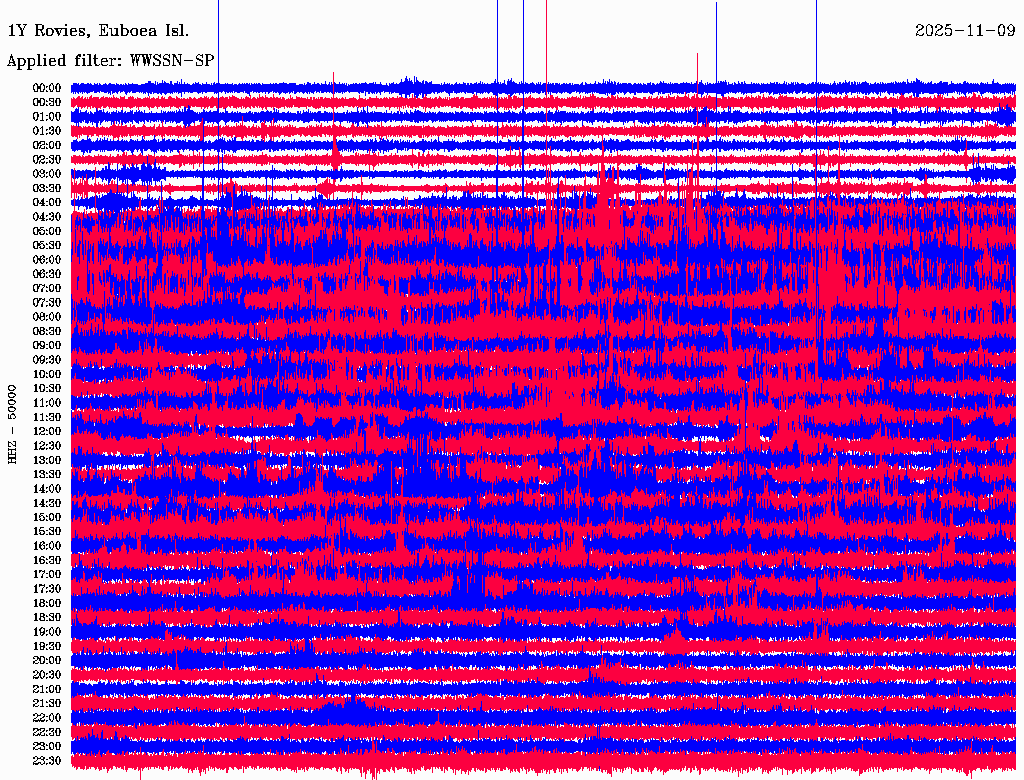The width and height of the screenshot is (1024, 780).
Task: Click the 08:00 time marker
Action: pyautogui.click(x=46, y=317)
